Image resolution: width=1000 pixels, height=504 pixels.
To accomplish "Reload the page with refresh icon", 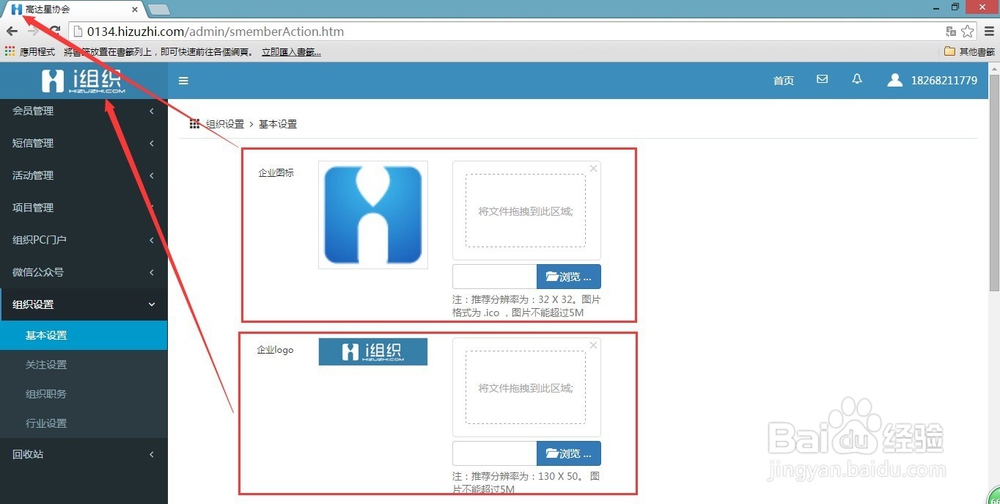I will [55, 31].
